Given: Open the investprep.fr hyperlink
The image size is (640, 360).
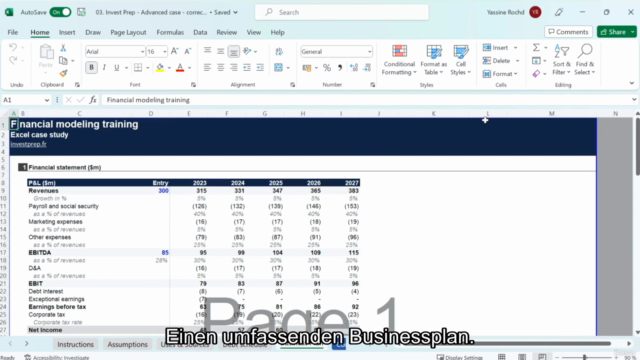Looking at the screenshot, I should (29, 144).
